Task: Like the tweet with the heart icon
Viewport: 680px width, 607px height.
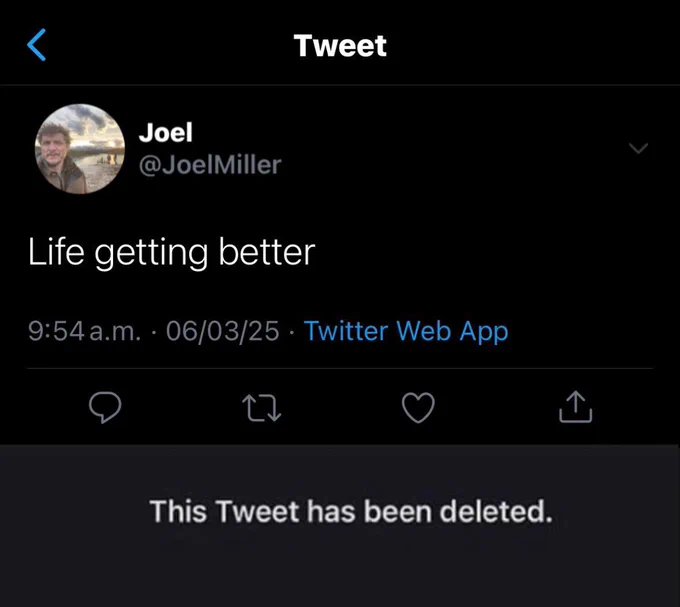Action: tap(418, 408)
